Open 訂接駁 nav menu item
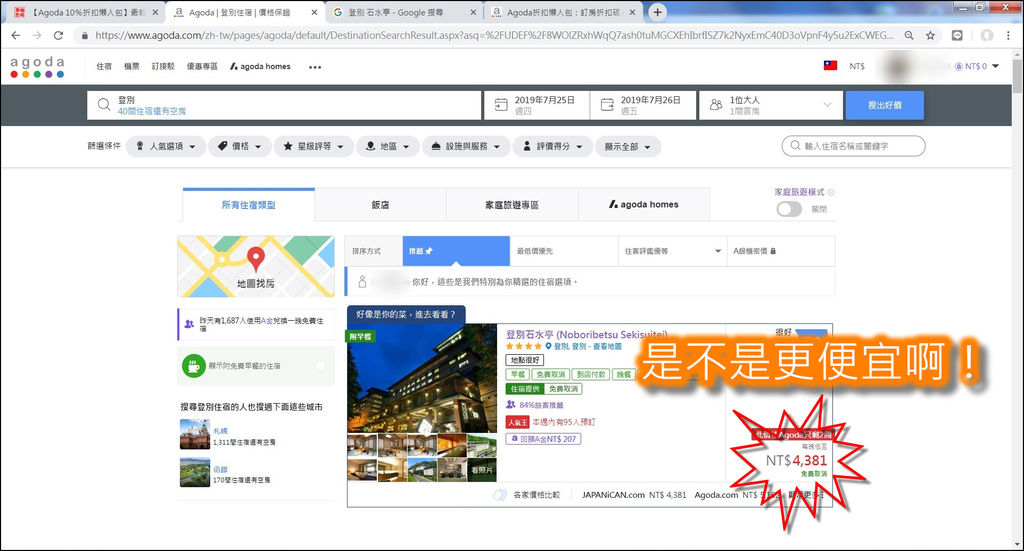The width and height of the screenshot is (1024, 551). tap(163, 67)
